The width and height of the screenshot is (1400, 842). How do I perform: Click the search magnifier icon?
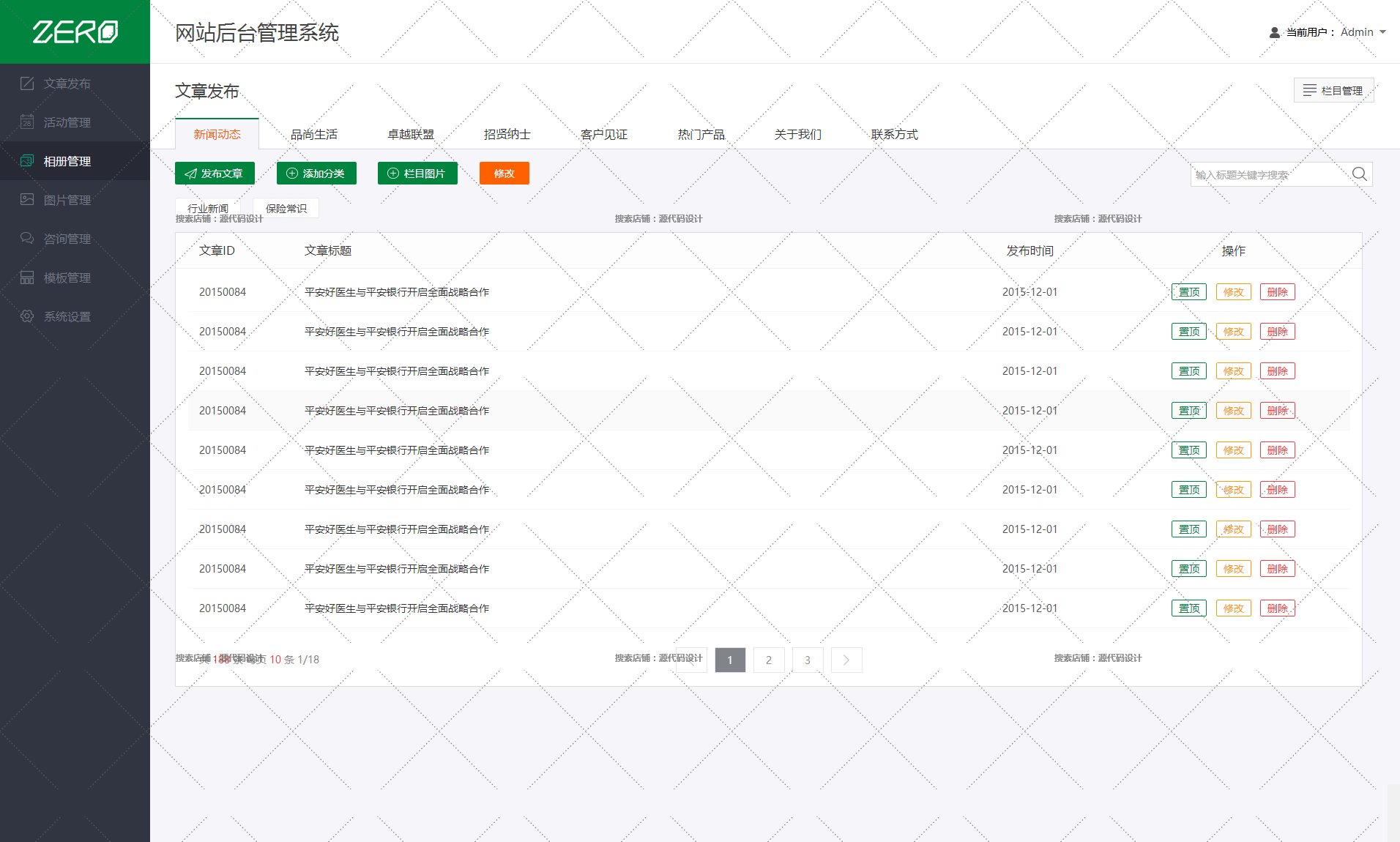coord(1359,174)
